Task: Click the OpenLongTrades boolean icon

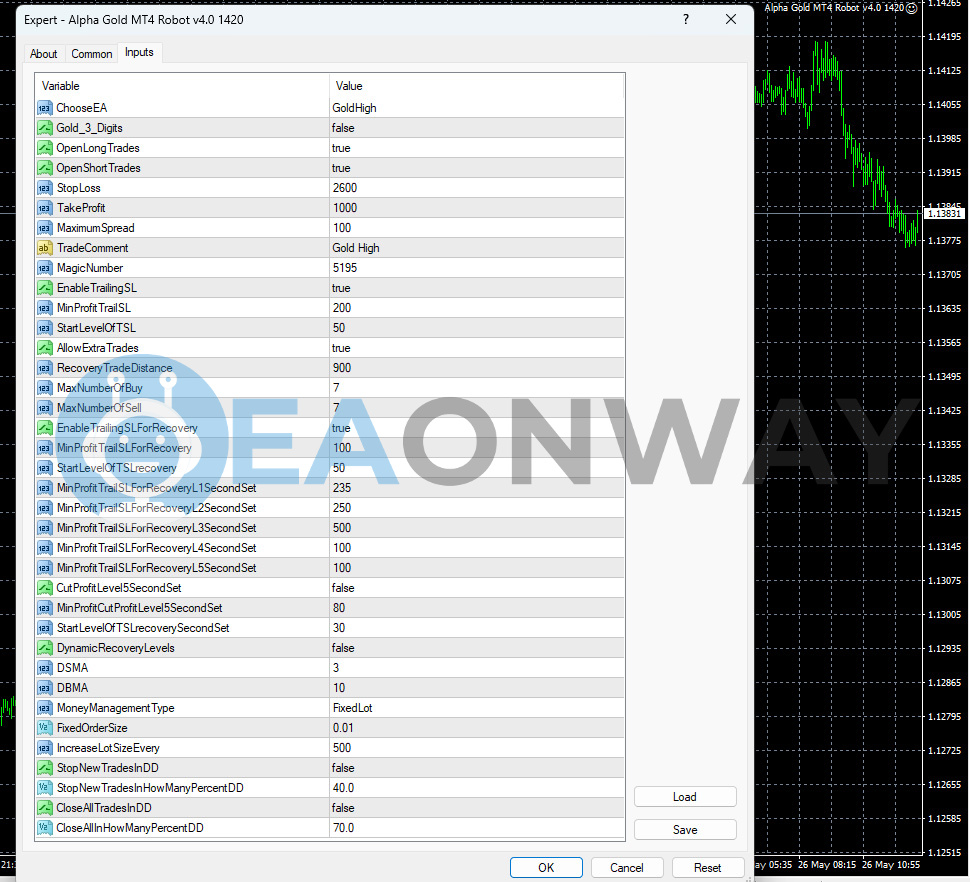Action: pos(45,148)
